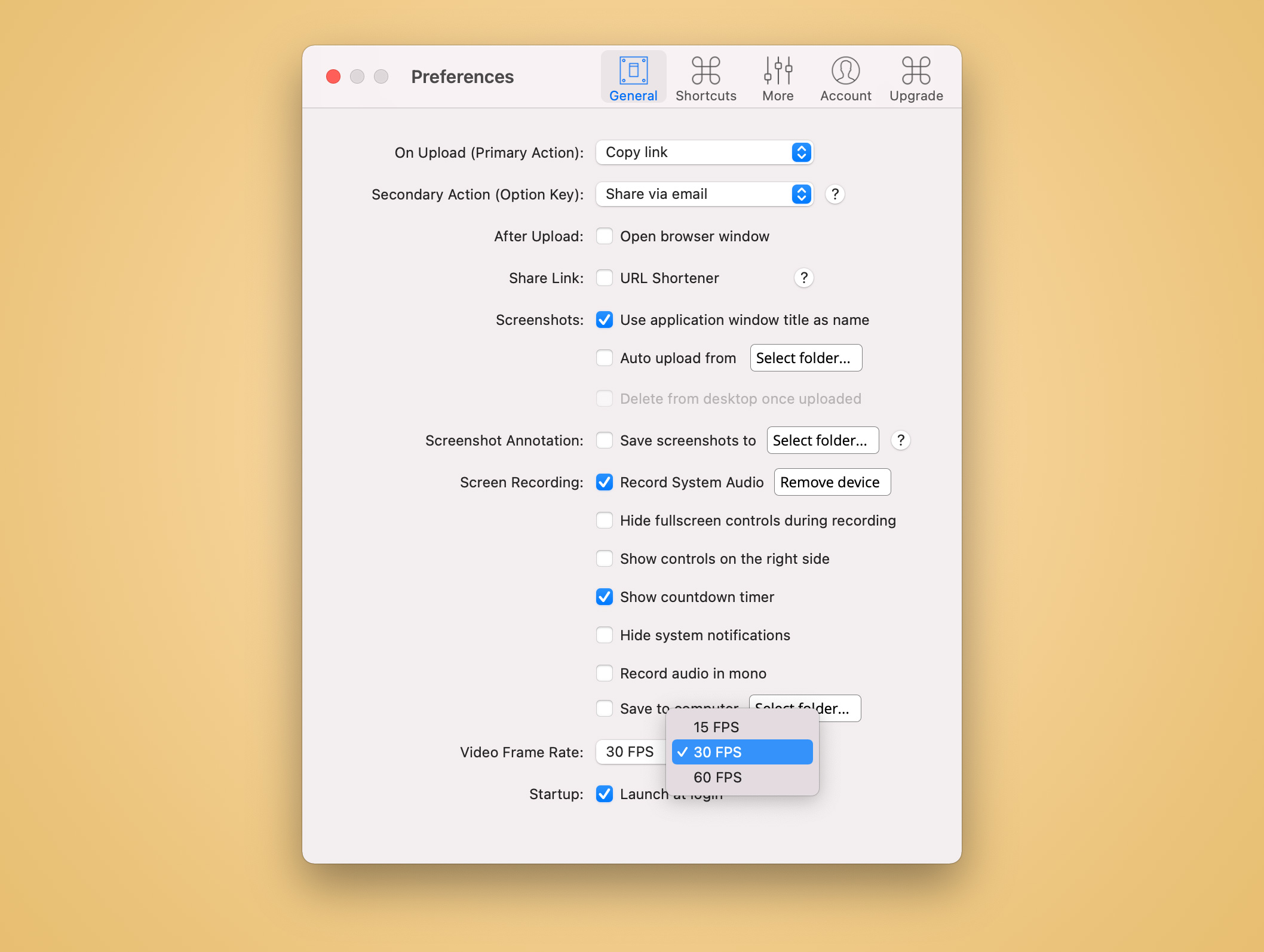Viewport: 1264px width, 952px height.
Task: Click Select folder beside Auto upload from
Action: click(x=805, y=358)
